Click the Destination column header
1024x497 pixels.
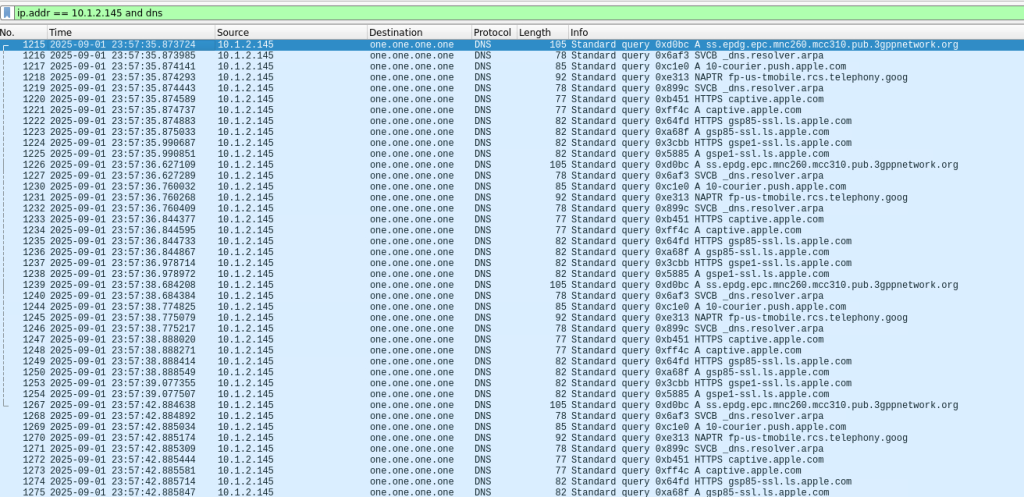point(417,33)
